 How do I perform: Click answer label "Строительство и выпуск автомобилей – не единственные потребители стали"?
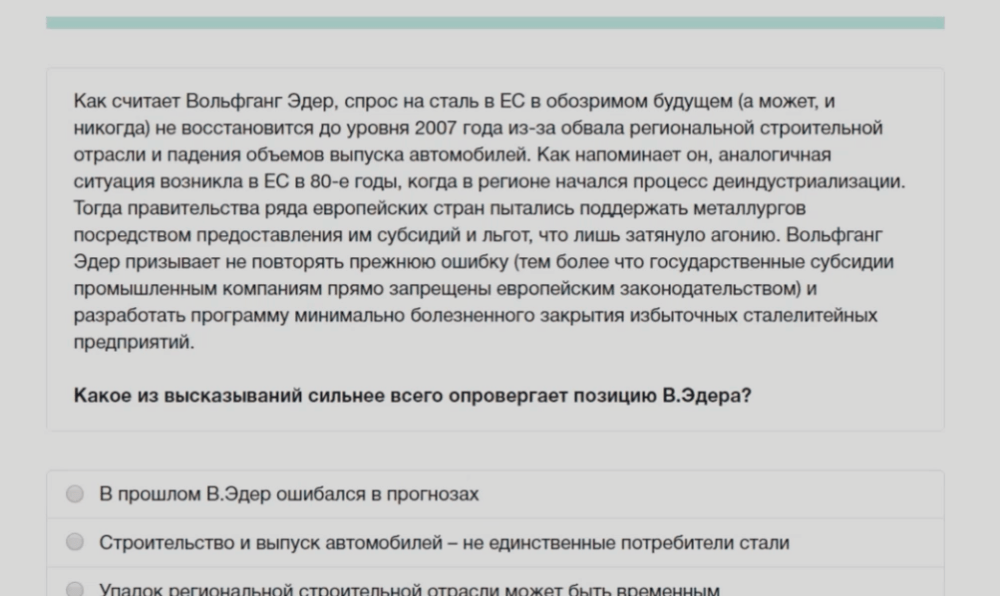tap(443, 543)
